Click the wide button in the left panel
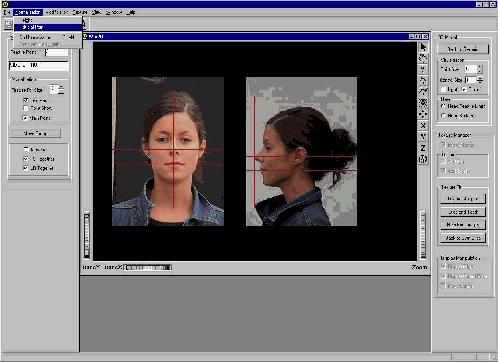The width and height of the screenshot is (498, 362). [35, 133]
